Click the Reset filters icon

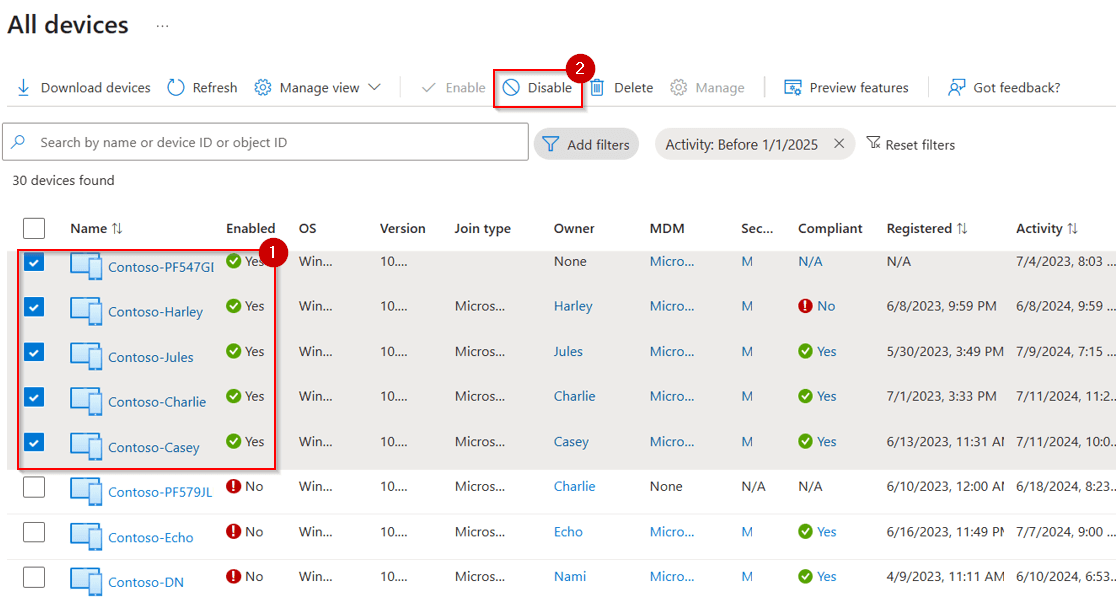[872, 143]
